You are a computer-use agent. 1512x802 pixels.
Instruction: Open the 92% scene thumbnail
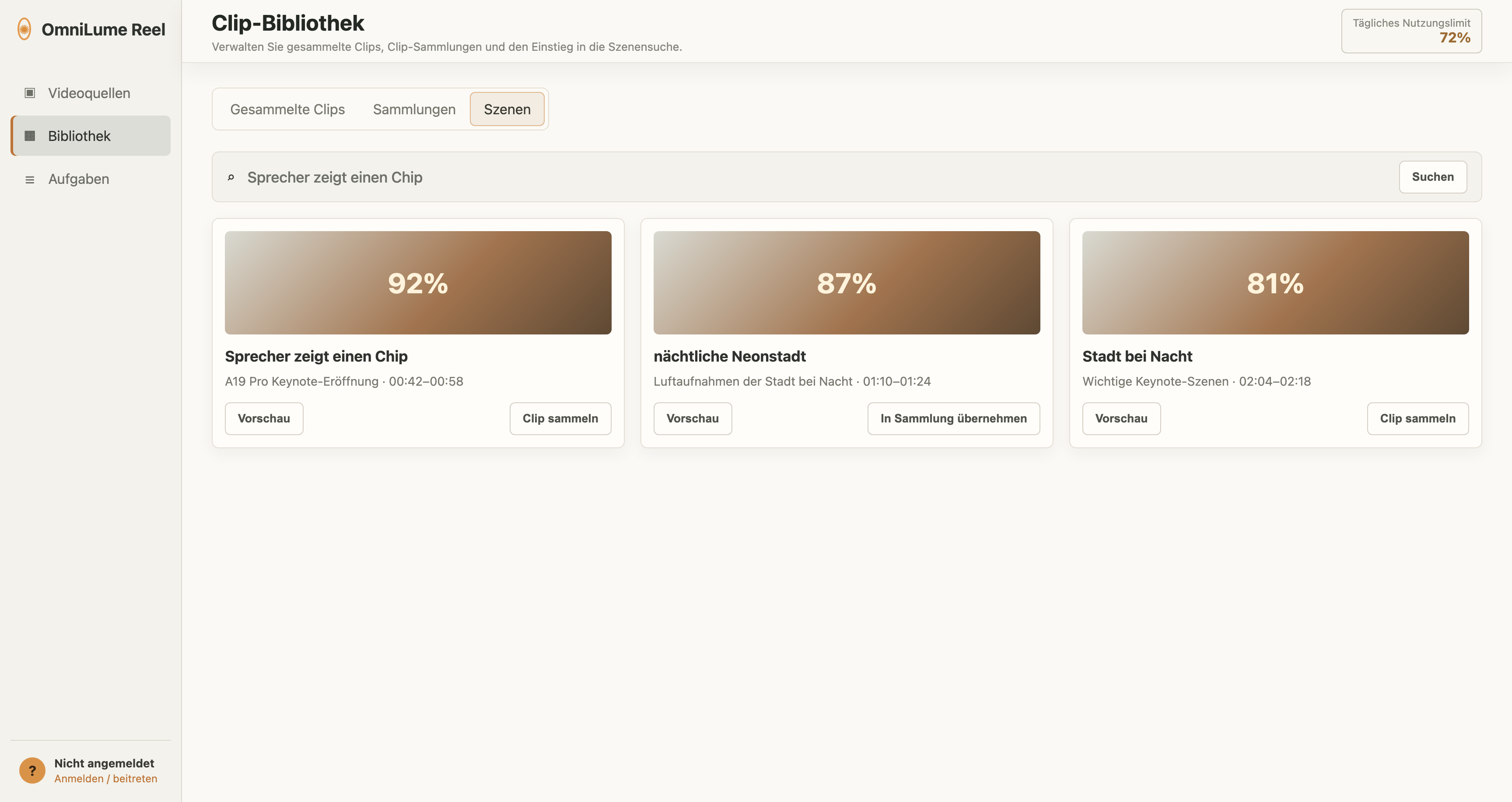pos(418,283)
